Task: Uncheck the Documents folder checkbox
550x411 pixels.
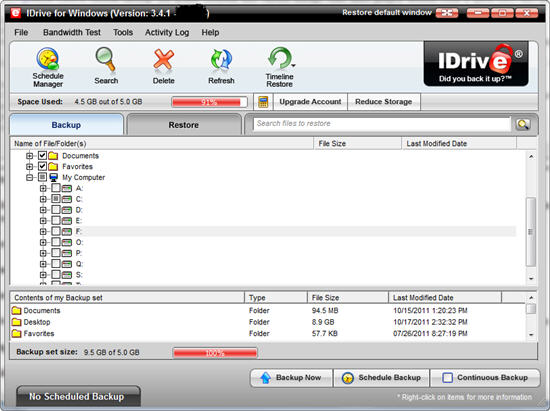Action: [42, 155]
